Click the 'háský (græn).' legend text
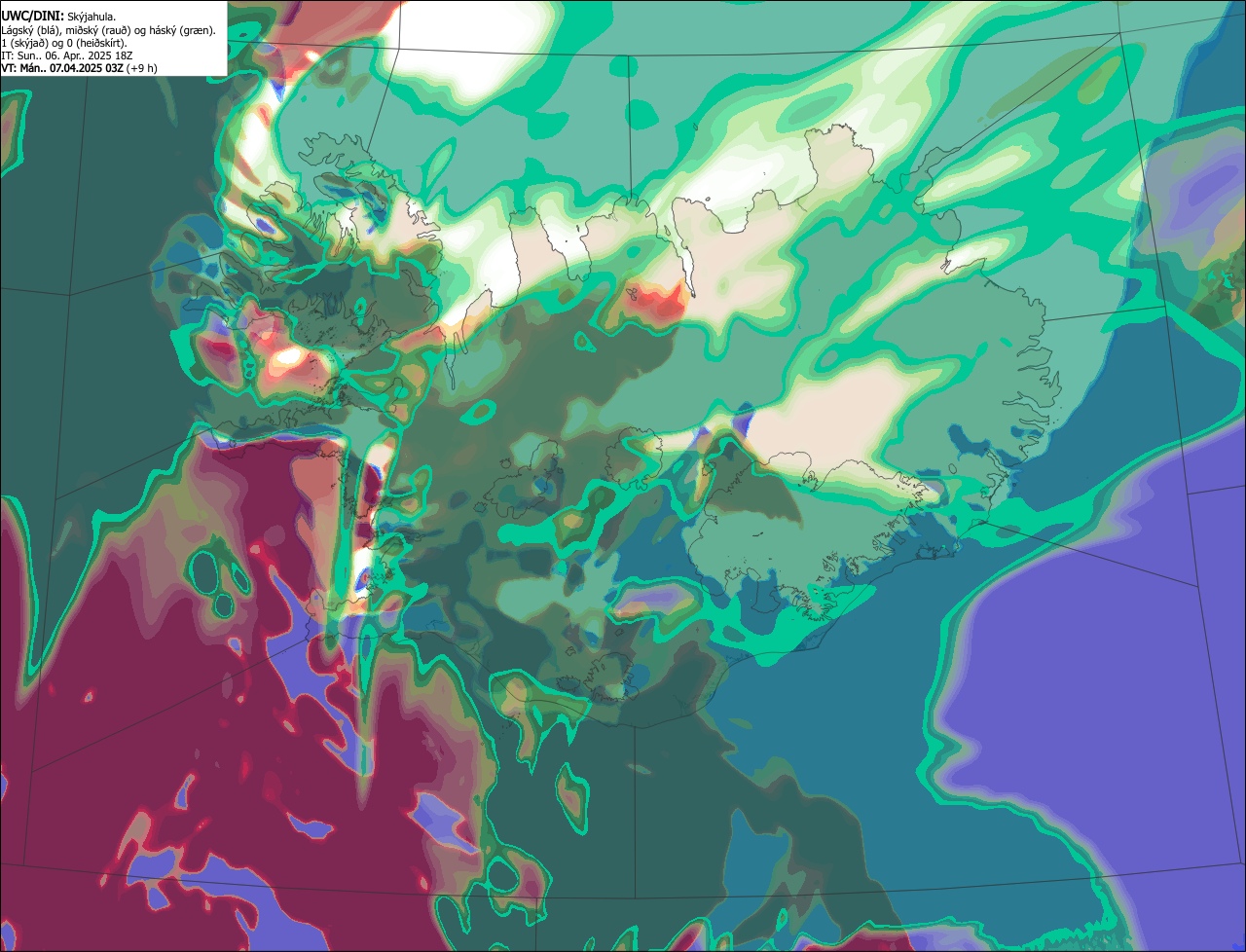The height and width of the screenshot is (952, 1246). (x=182, y=31)
